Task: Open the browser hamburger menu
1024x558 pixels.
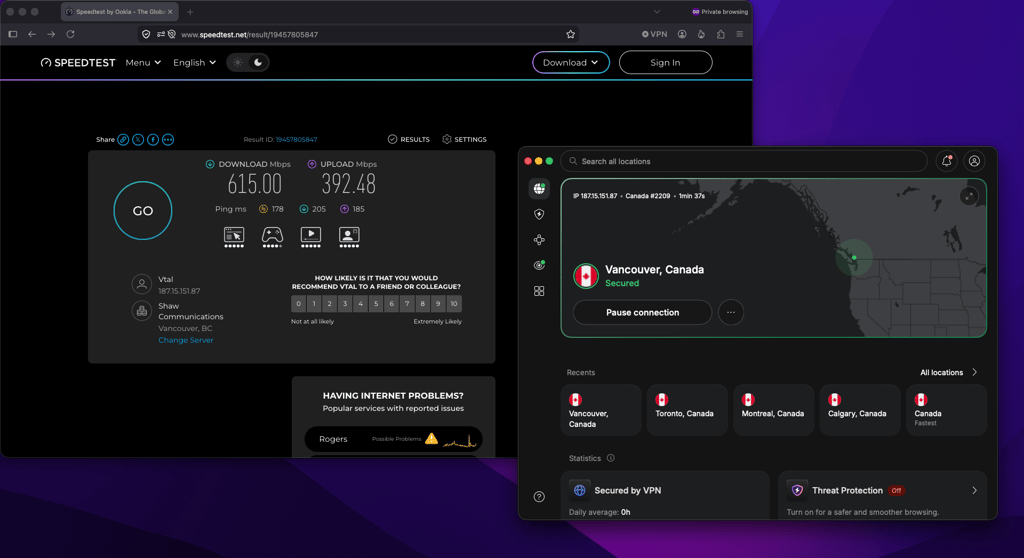Action: [x=740, y=34]
